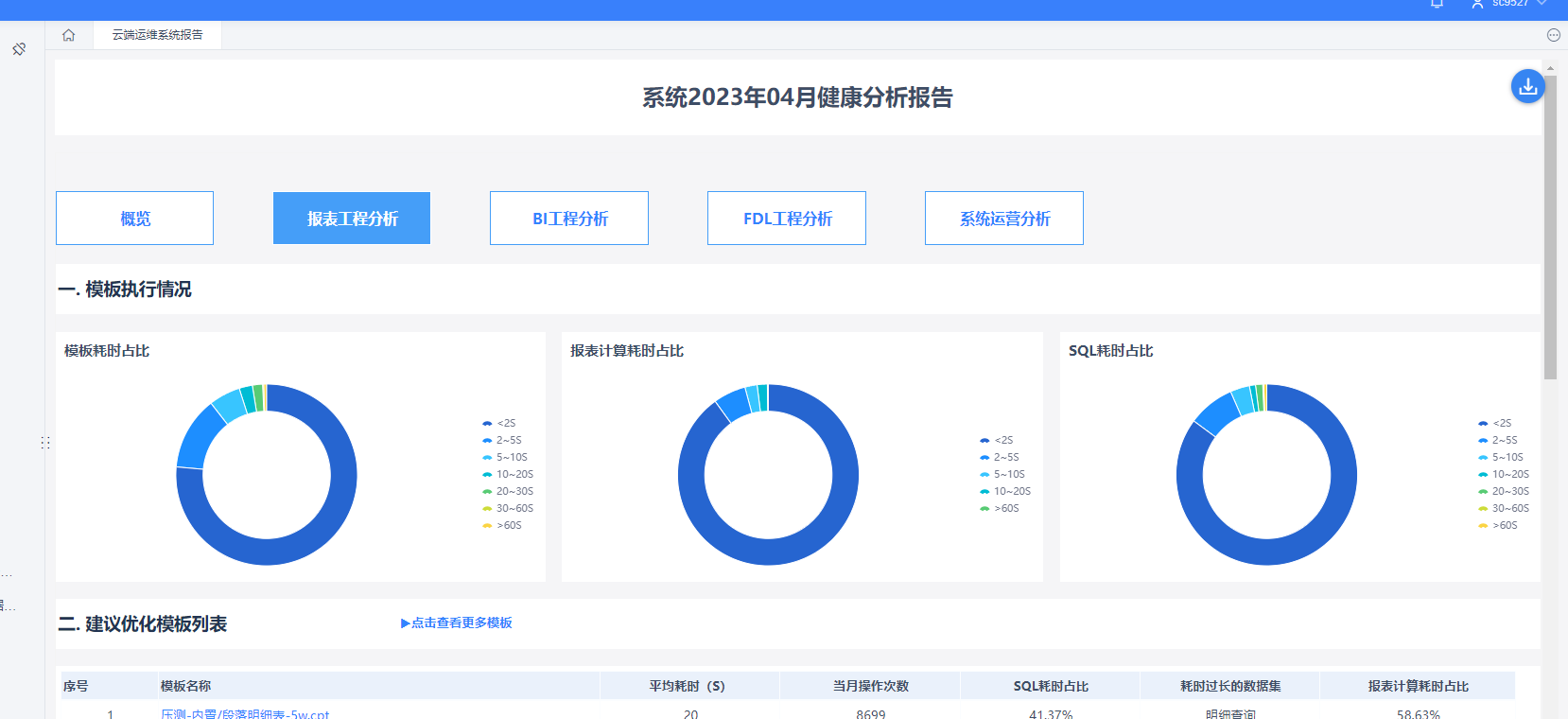
Task: Click the 当月操作次数 column header
Action: [x=870, y=686]
